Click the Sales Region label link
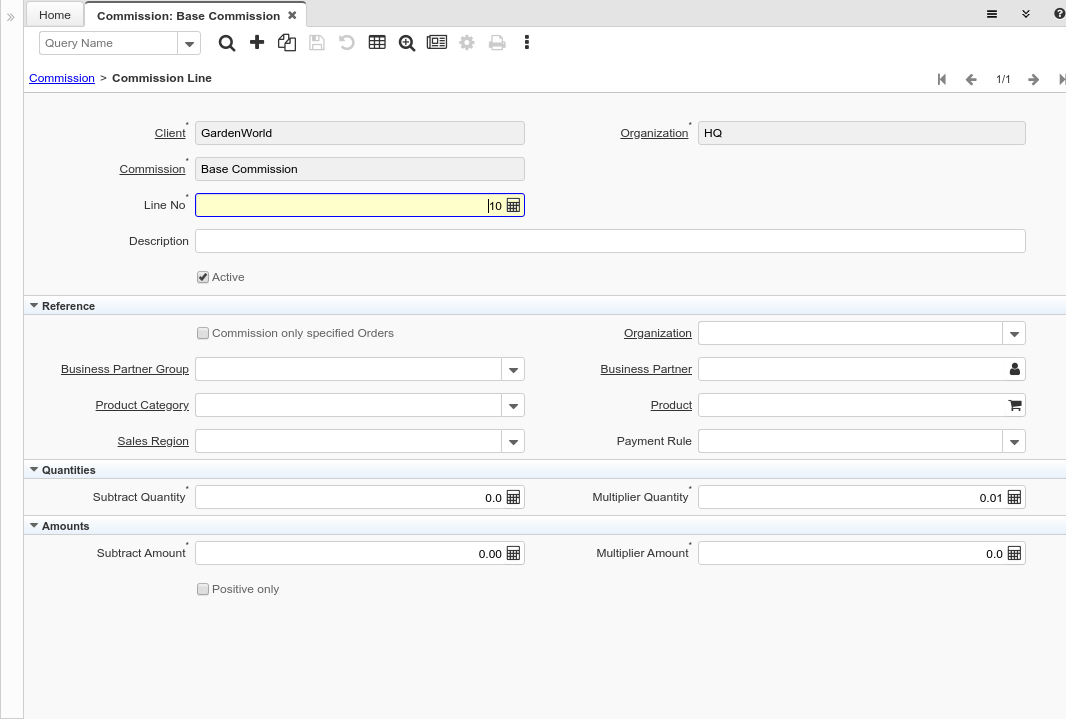 pyautogui.click(x=153, y=441)
